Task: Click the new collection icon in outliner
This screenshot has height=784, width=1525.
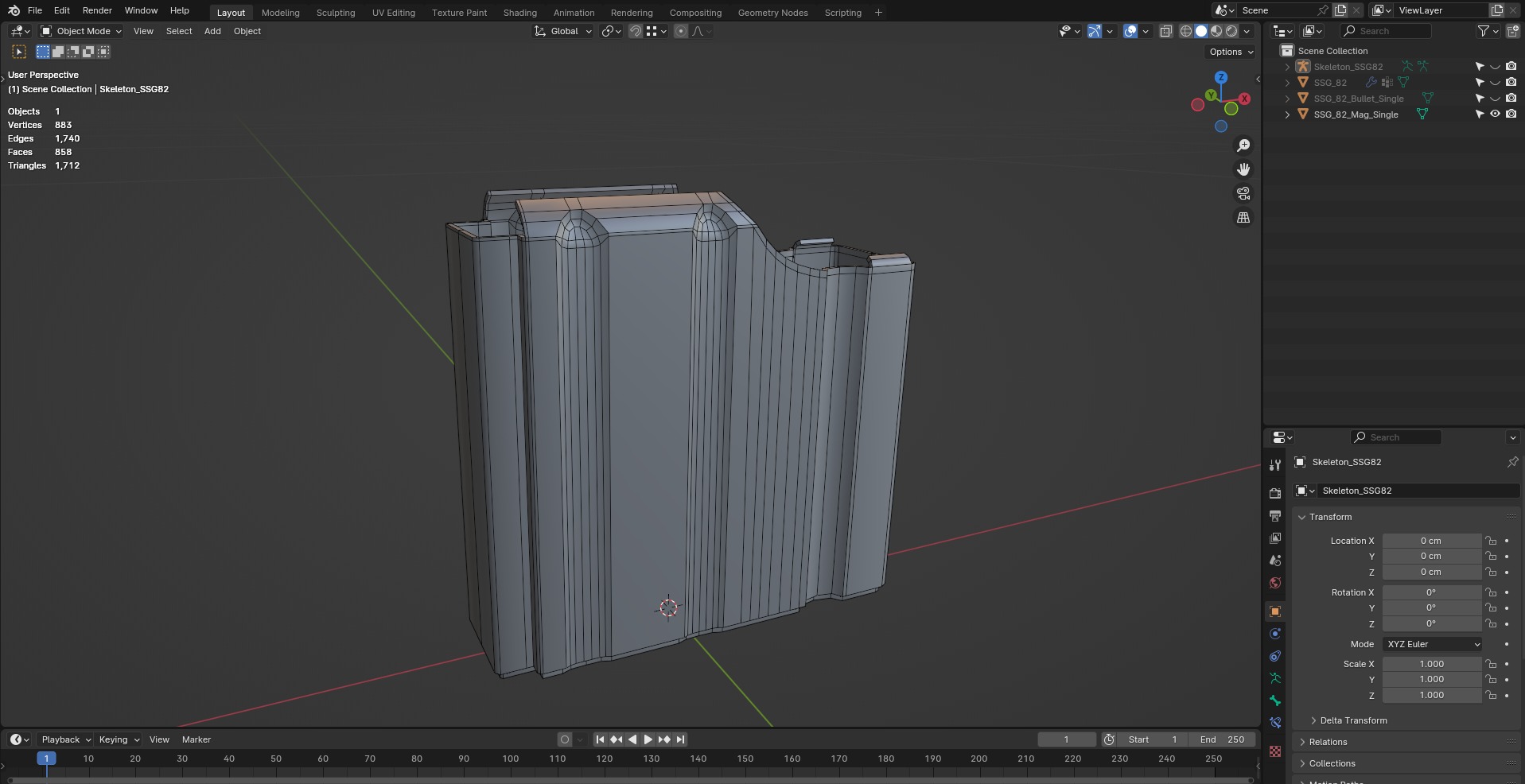Action: pyautogui.click(x=1512, y=31)
